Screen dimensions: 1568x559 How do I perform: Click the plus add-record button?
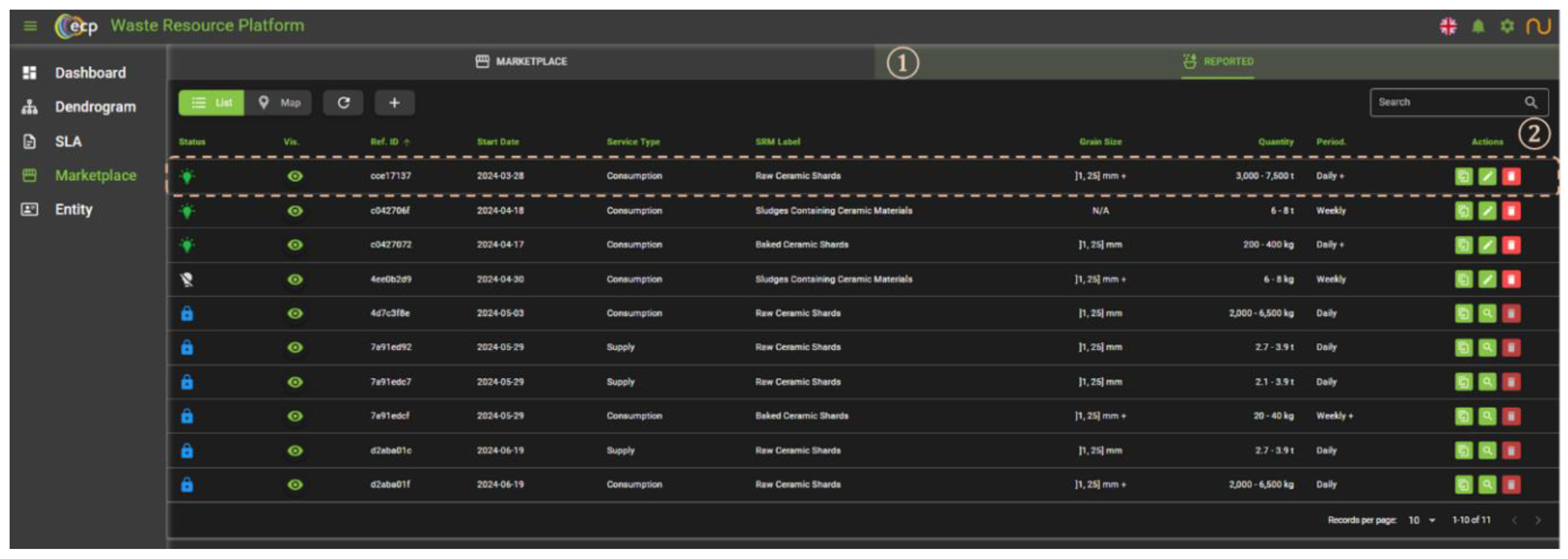tap(395, 102)
